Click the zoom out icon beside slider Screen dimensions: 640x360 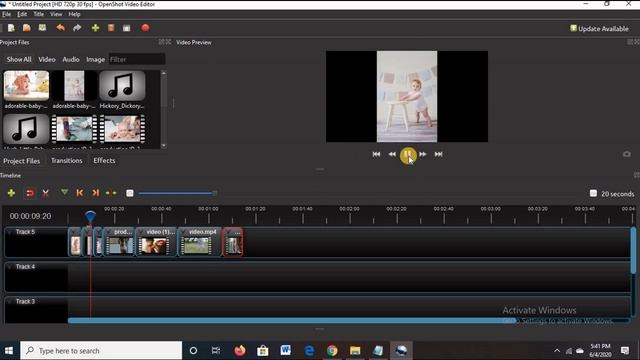[x=130, y=193]
